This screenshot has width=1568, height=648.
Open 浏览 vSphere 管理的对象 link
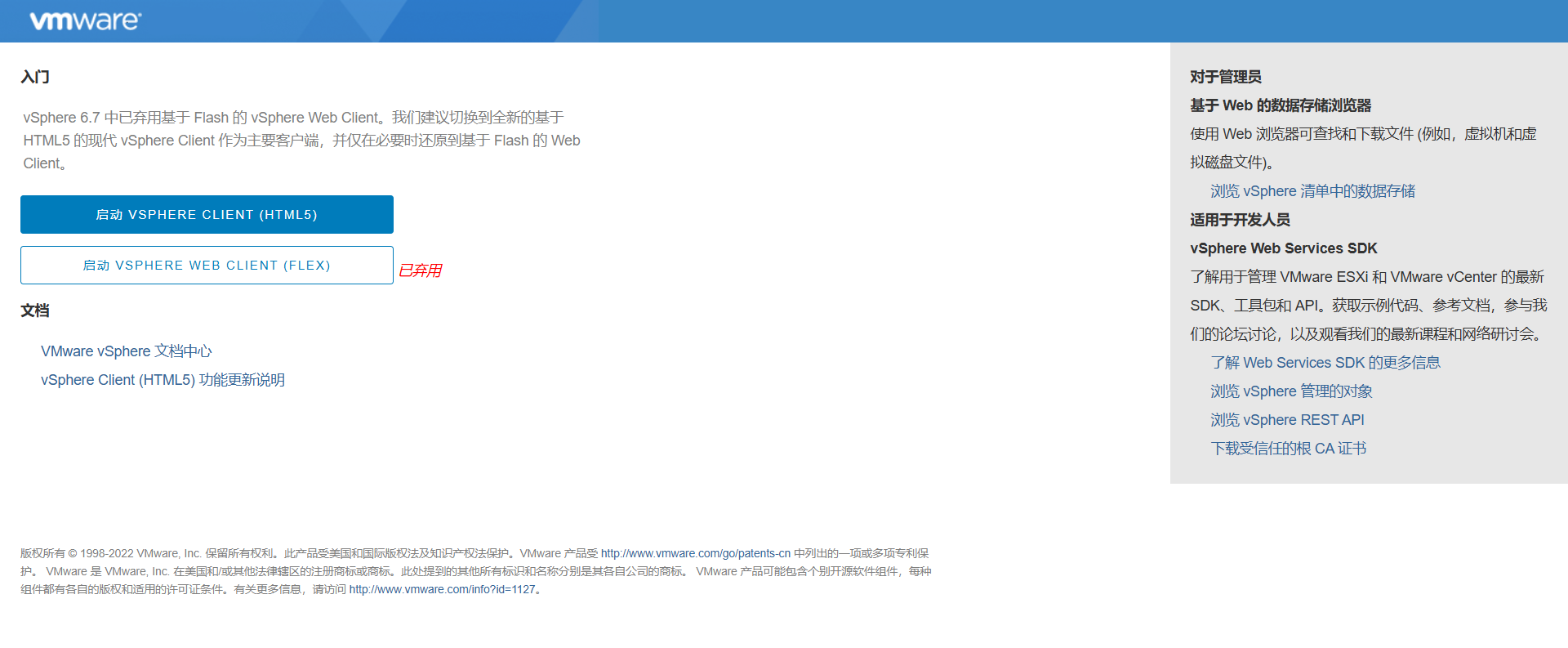1291,391
